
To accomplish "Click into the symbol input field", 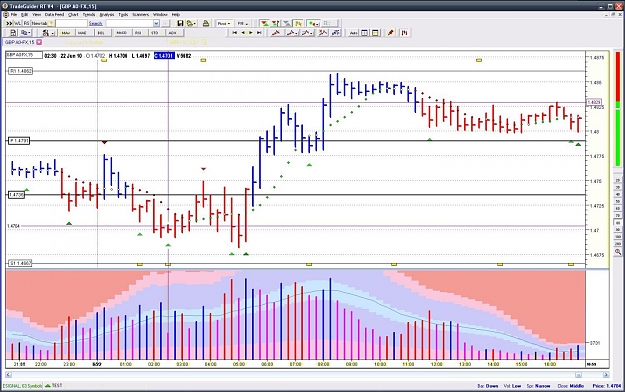I will pyautogui.click(x=71, y=24).
